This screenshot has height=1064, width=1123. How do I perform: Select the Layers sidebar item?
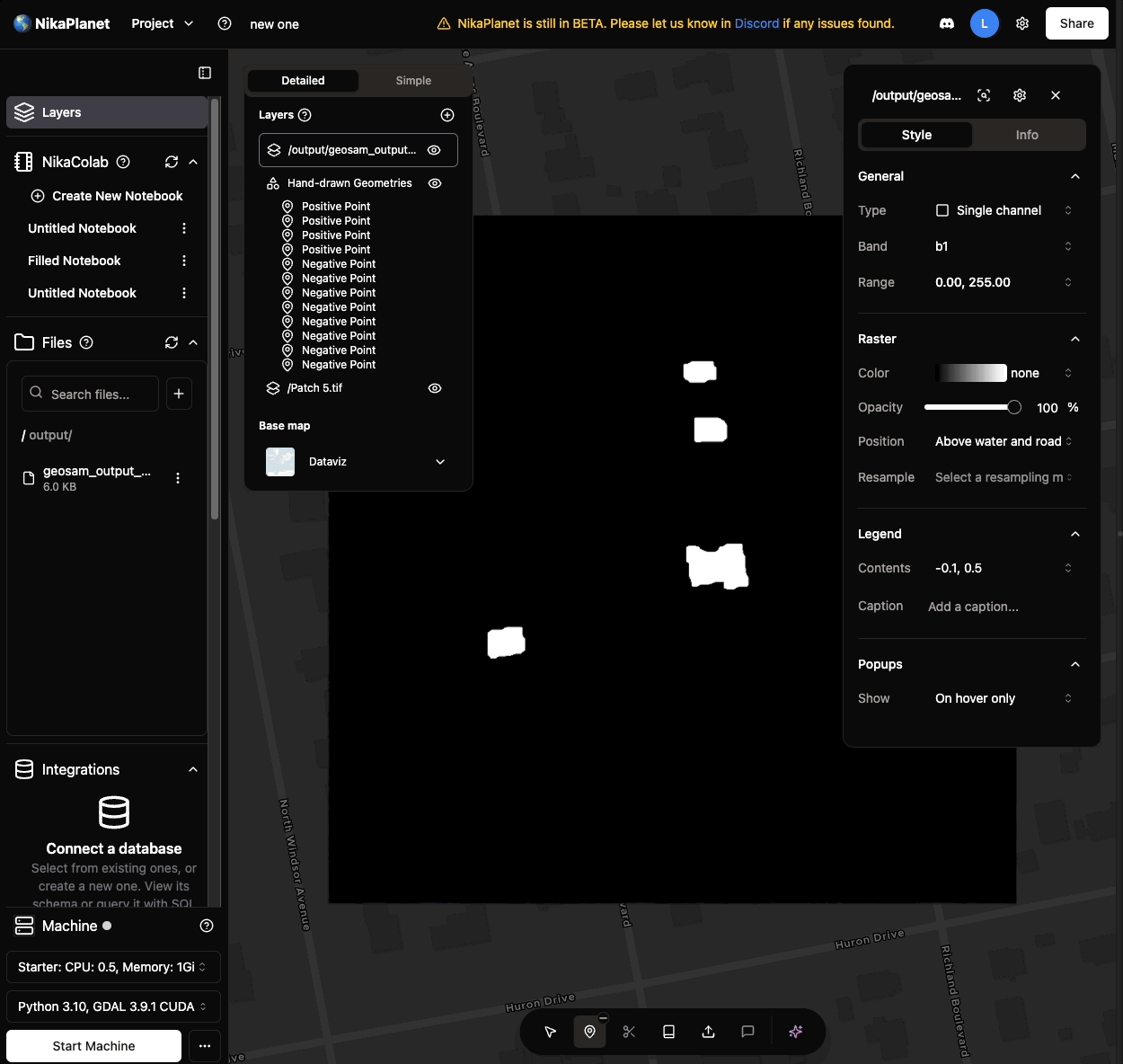point(107,112)
